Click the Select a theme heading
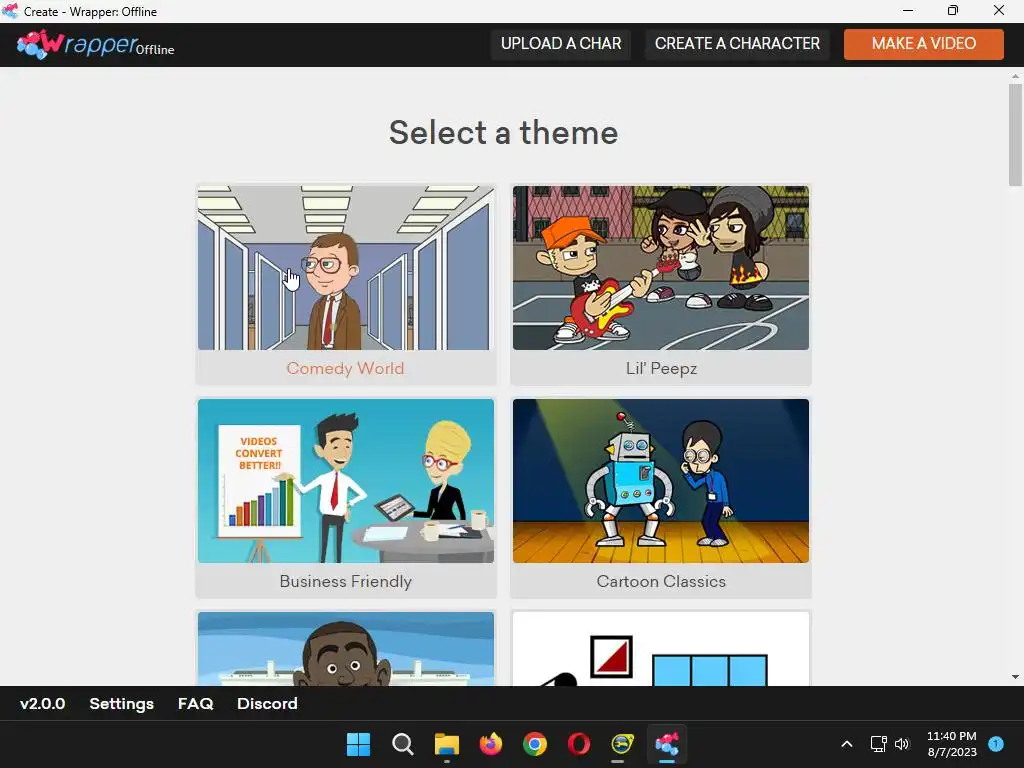The image size is (1024, 768). pos(504,133)
